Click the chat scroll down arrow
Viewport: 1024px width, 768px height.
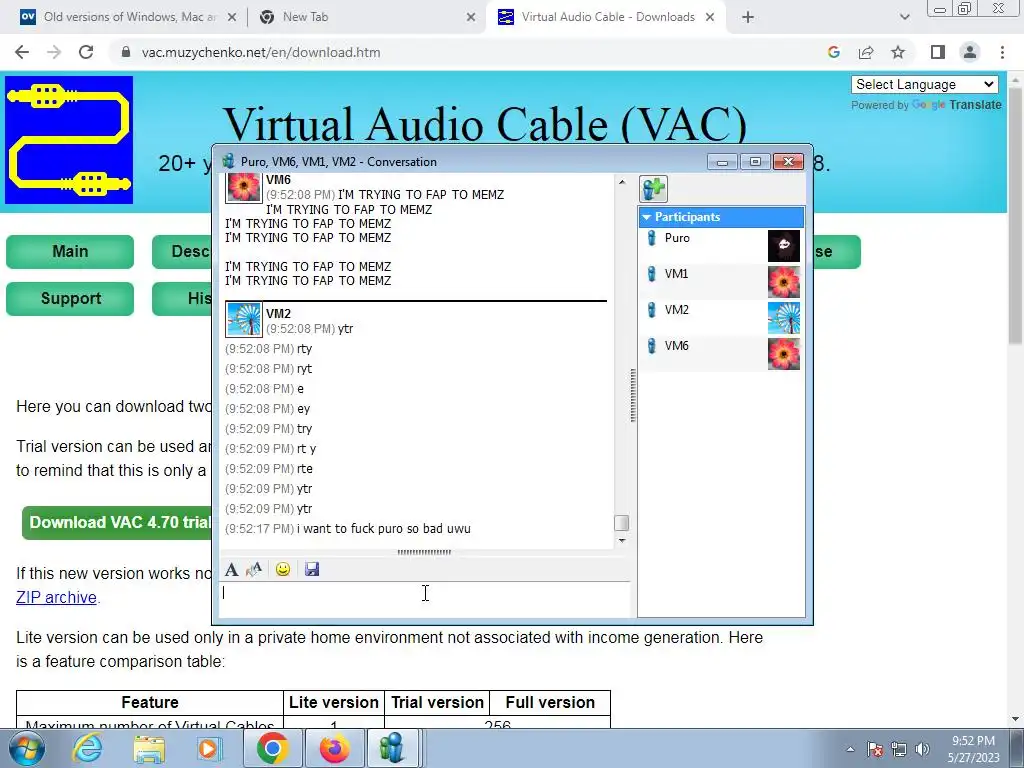[x=622, y=541]
